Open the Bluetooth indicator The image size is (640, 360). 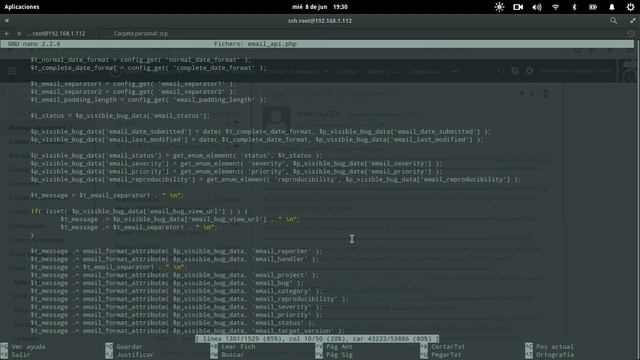574,7
